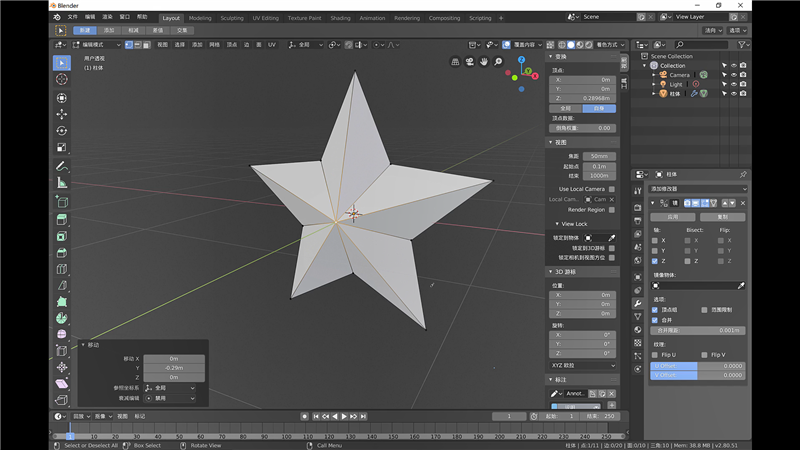Screen dimensions: 800x450
Task: Hide the Light object in viewport
Action: click(734, 84)
